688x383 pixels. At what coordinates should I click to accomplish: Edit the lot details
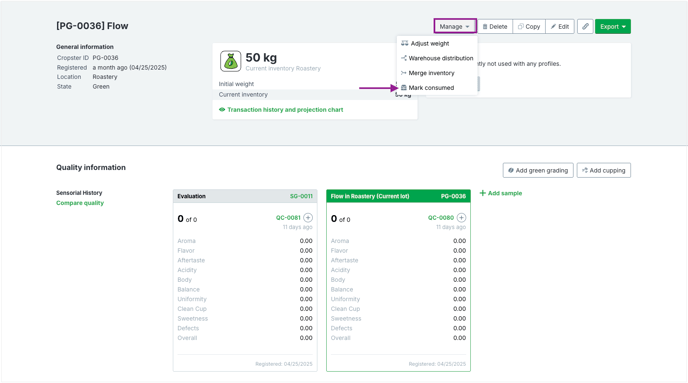560,26
